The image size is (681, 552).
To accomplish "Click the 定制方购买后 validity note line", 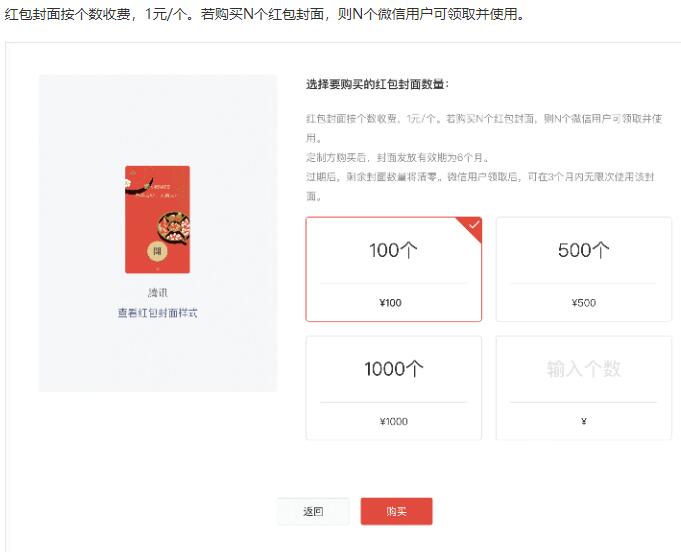I will tap(397, 157).
